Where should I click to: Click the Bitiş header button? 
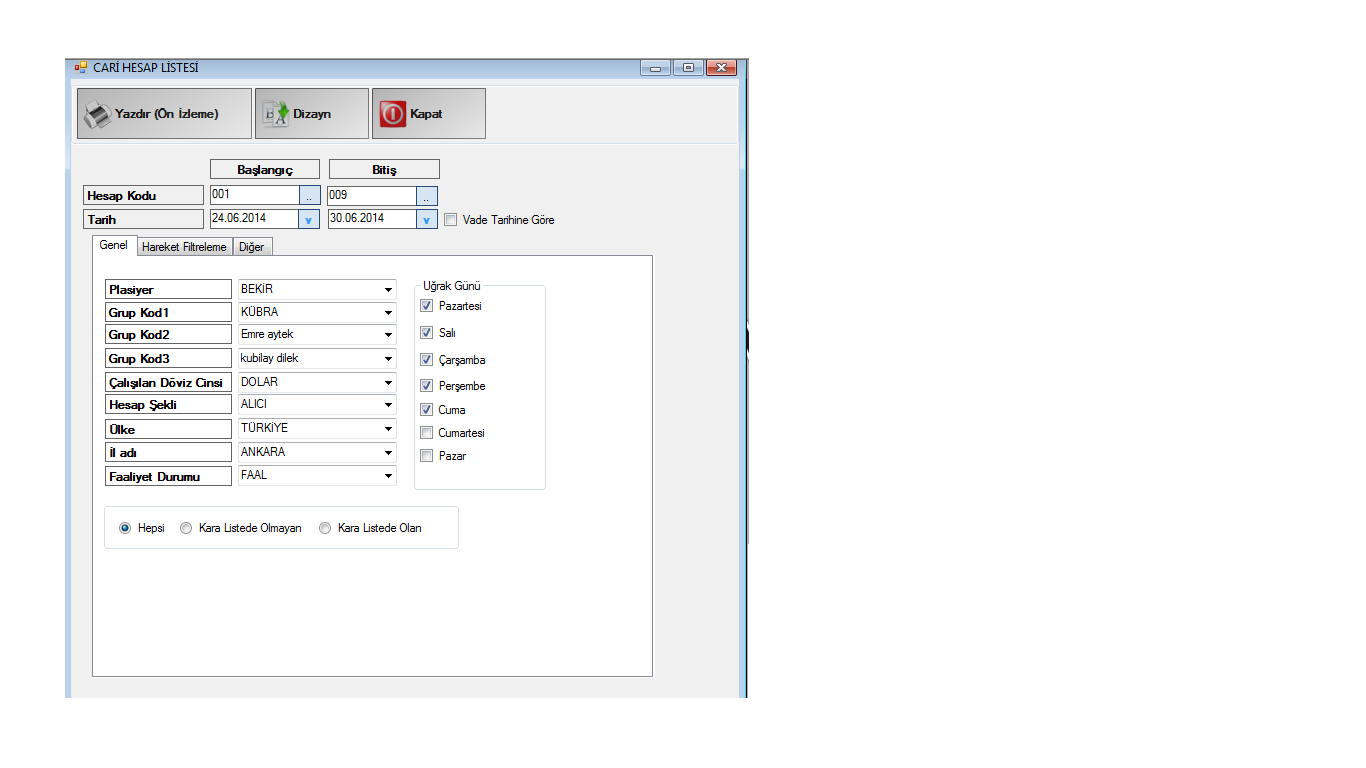(x=384, y=170)
